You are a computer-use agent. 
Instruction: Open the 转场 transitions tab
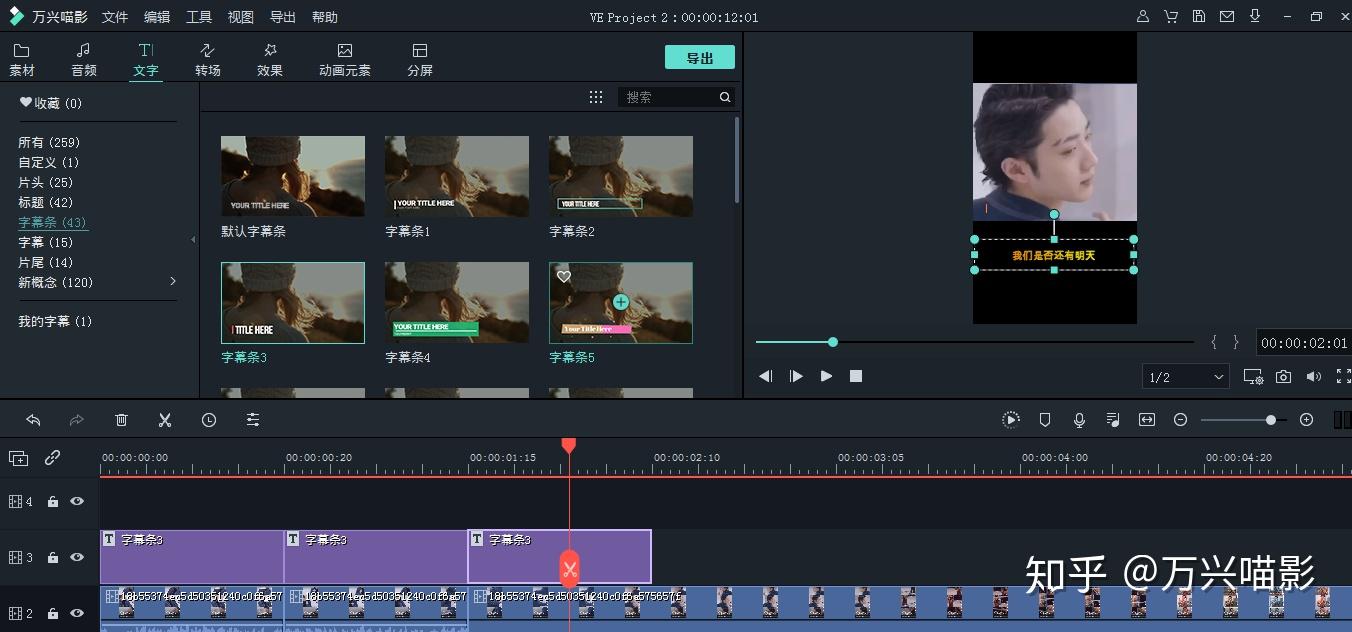[208, 60]
